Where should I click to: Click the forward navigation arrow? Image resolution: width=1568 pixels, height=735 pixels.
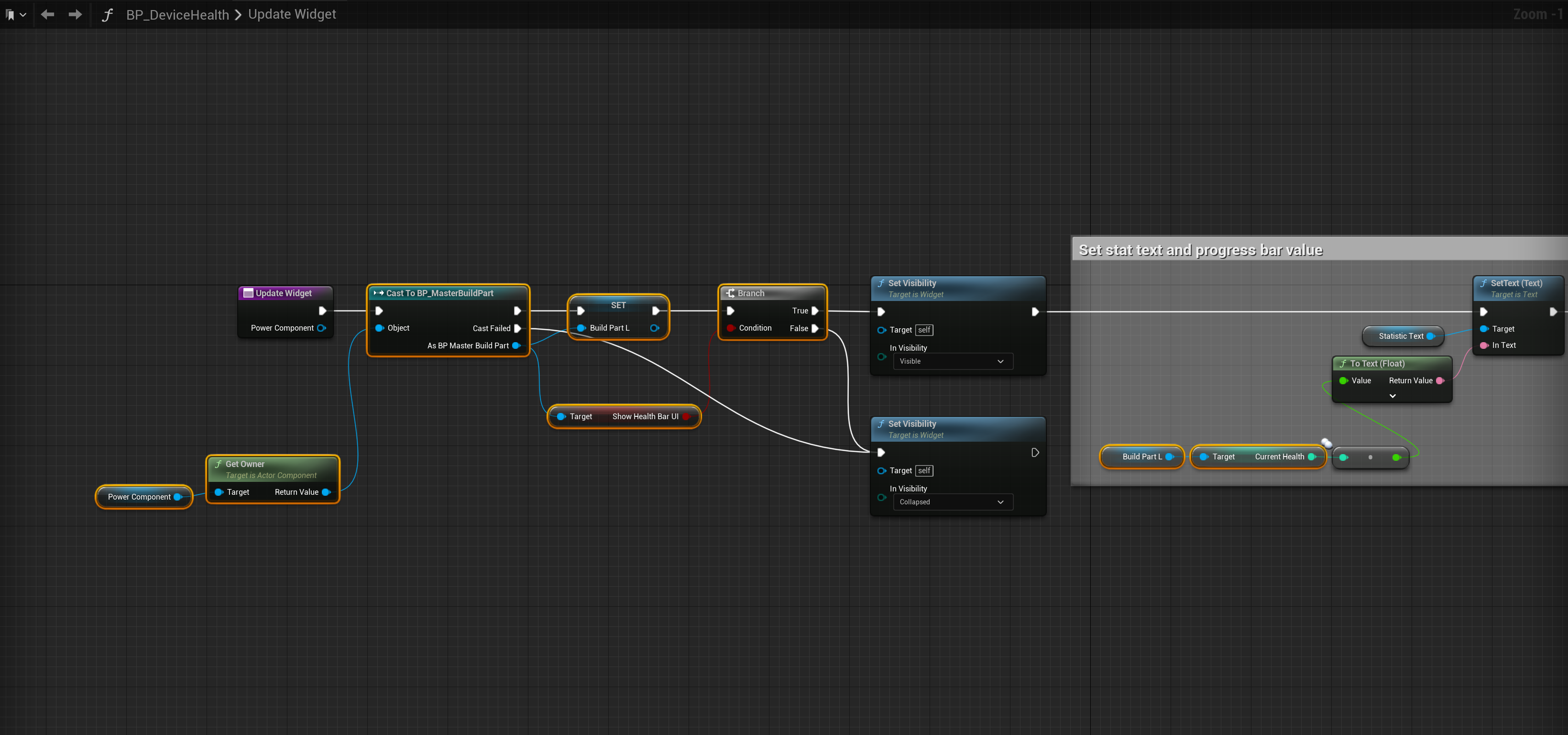[75, 14]
